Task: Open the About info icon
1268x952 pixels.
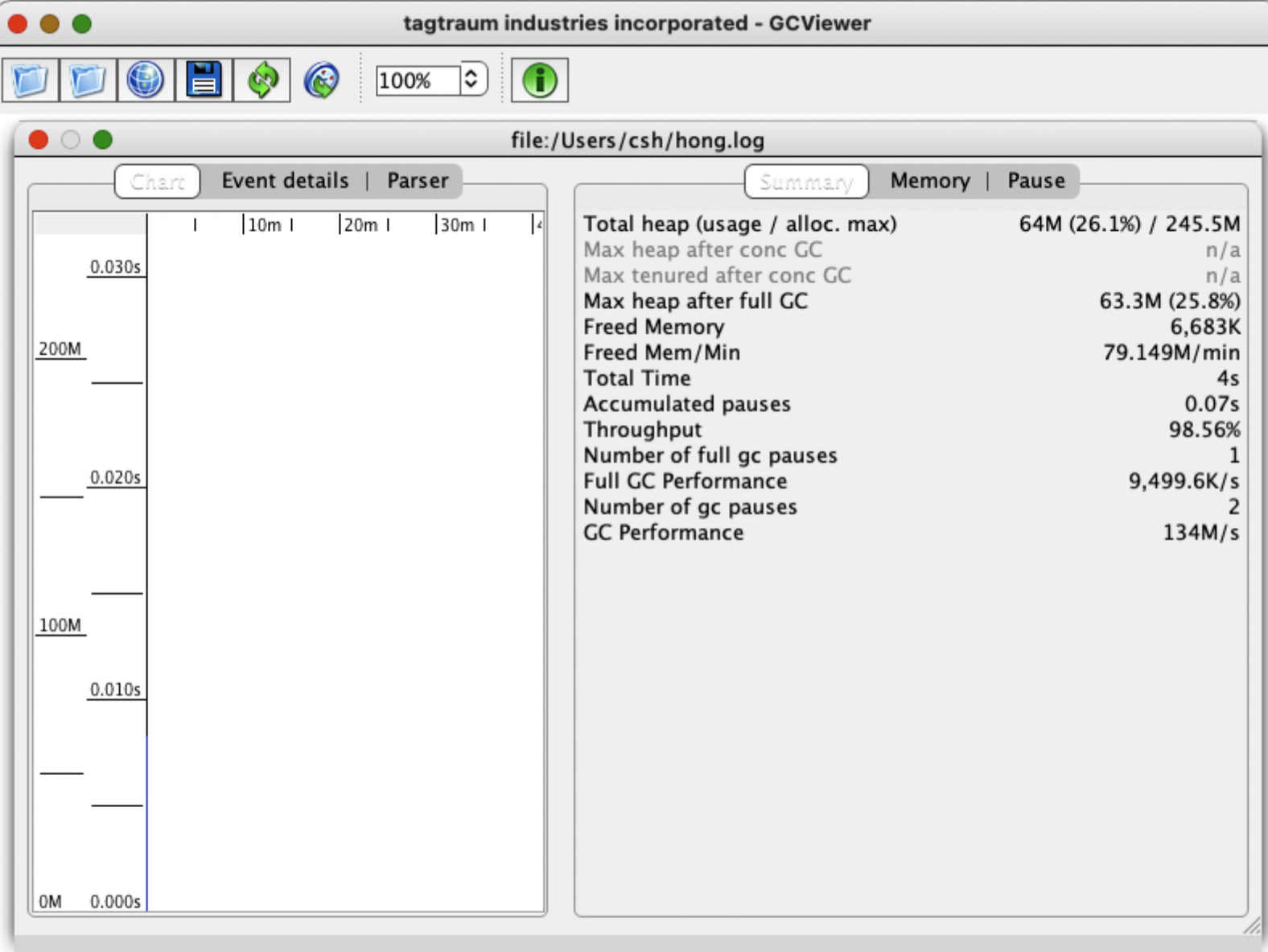Action: [540, 80]
